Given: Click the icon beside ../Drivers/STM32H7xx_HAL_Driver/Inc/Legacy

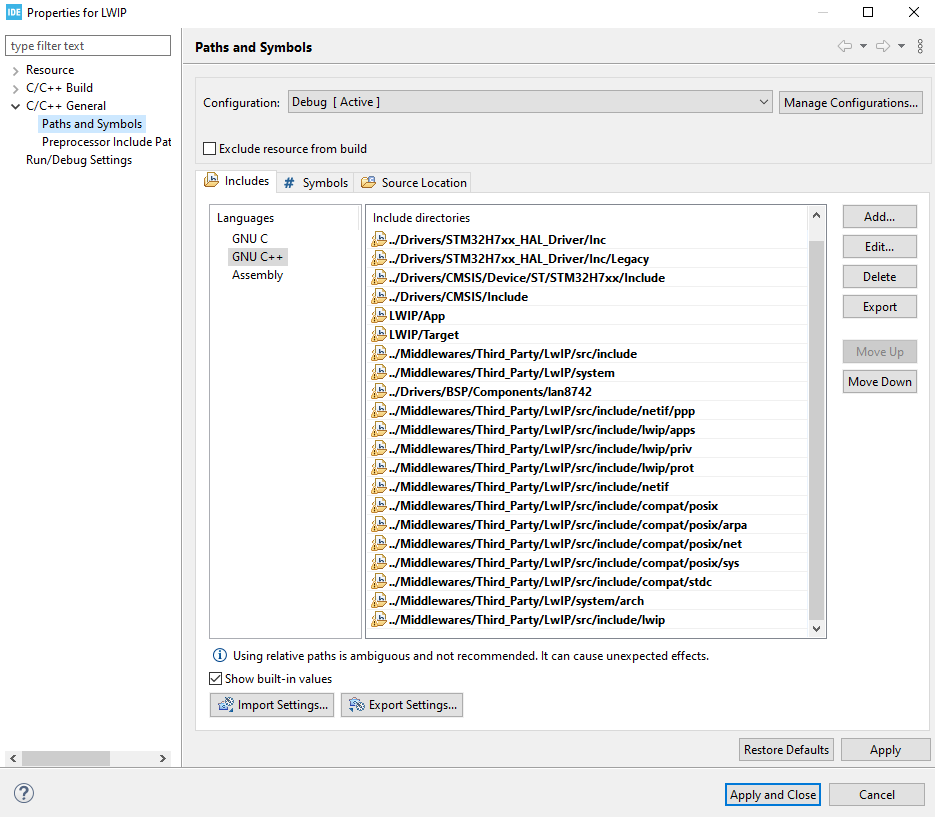Looking at the screenshot, I should point(379,258).
